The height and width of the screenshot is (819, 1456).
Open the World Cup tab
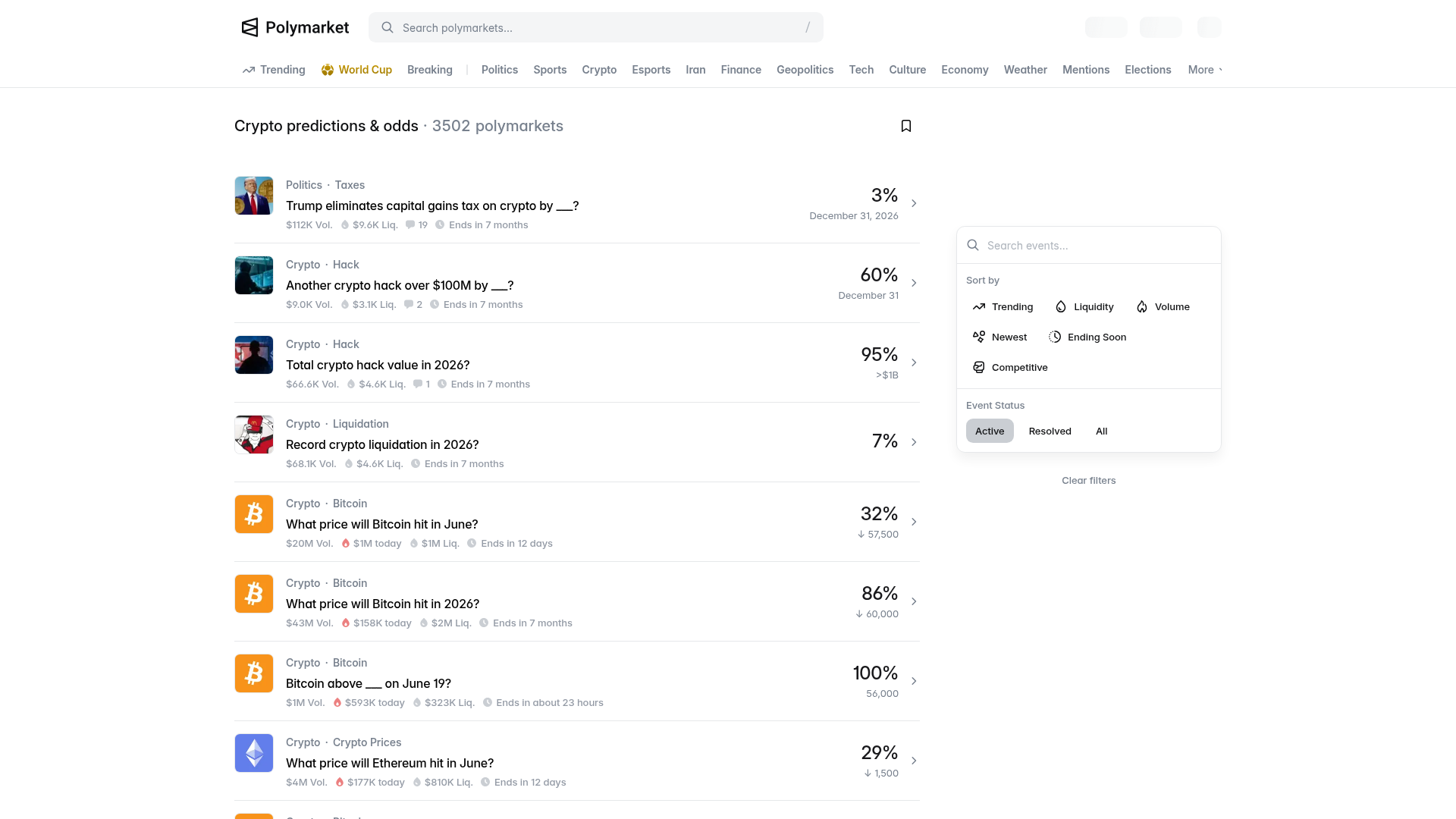click(356, 70)
